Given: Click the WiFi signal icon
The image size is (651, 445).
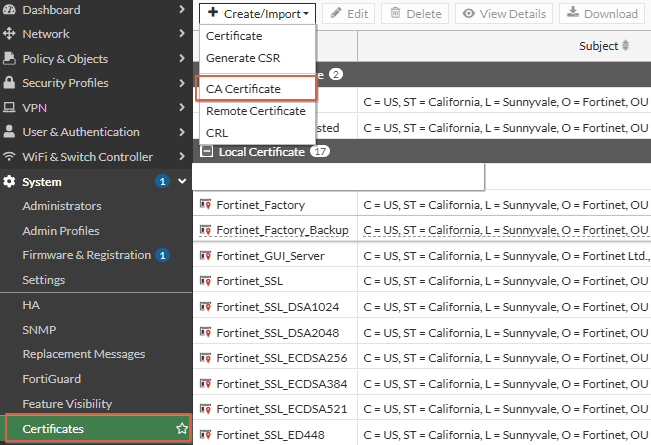Looking at the screenshot, I should tap(9, 156).
